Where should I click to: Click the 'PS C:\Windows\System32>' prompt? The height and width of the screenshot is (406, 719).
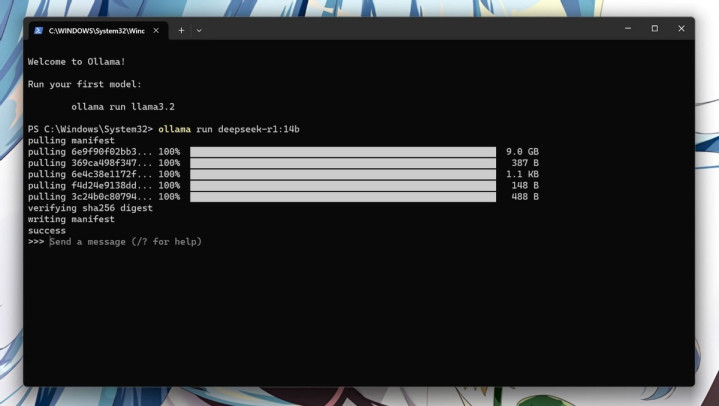click(90, 129)
